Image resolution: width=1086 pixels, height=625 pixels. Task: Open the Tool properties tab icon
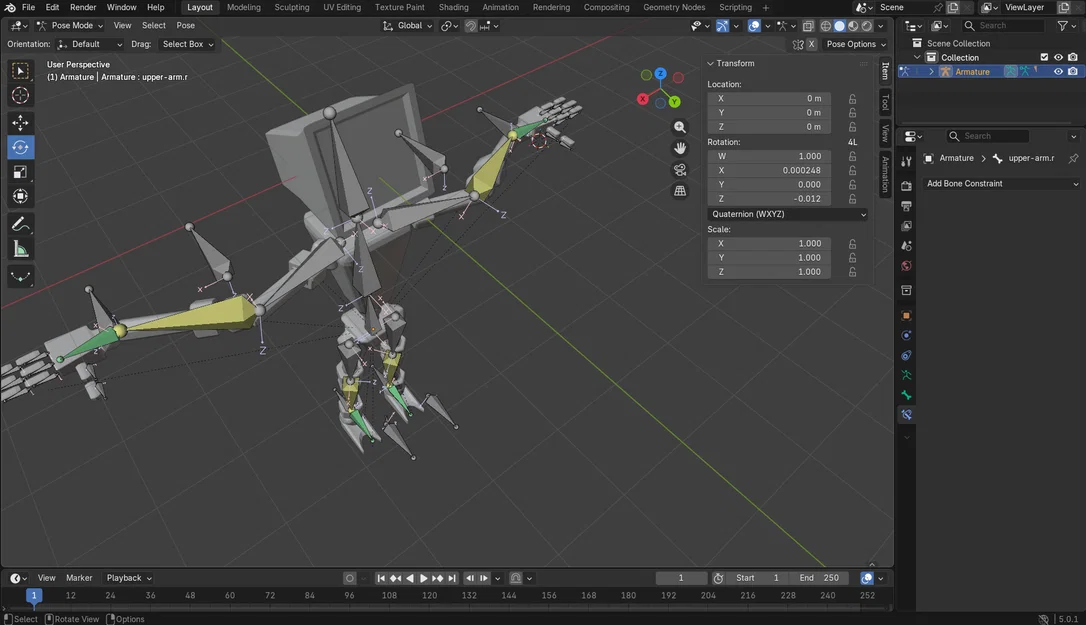point(907,161)
